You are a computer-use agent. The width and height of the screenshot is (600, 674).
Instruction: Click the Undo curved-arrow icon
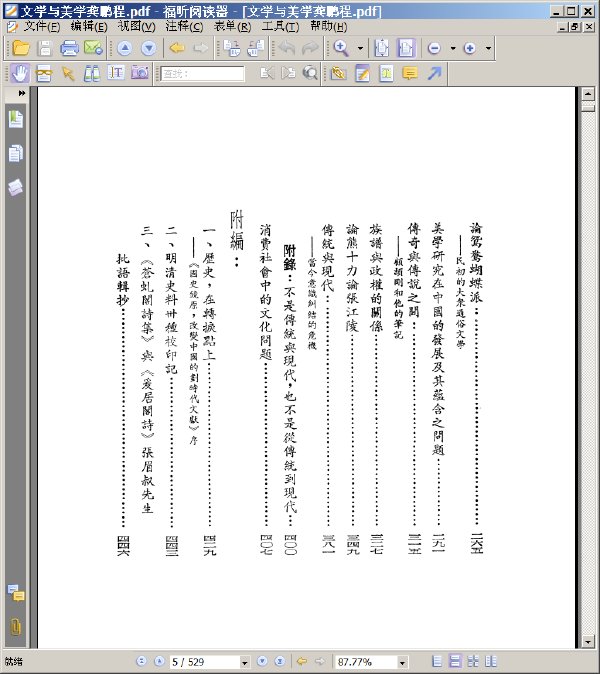pos(287,48)
